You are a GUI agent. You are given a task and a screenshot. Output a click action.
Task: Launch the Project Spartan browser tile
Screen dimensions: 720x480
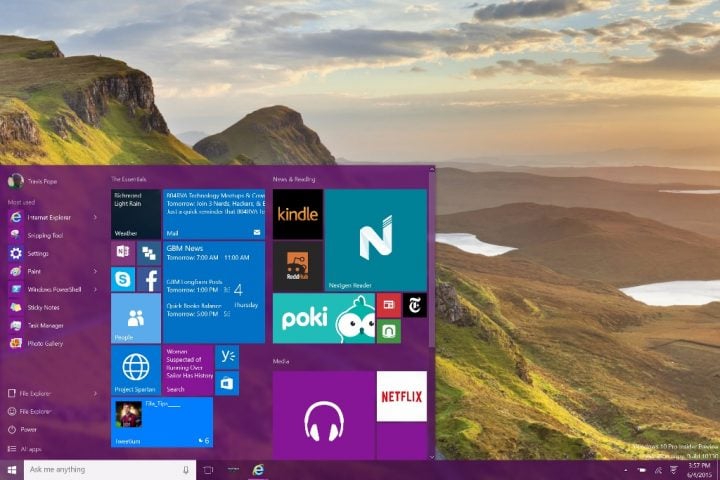coord(136,370)
